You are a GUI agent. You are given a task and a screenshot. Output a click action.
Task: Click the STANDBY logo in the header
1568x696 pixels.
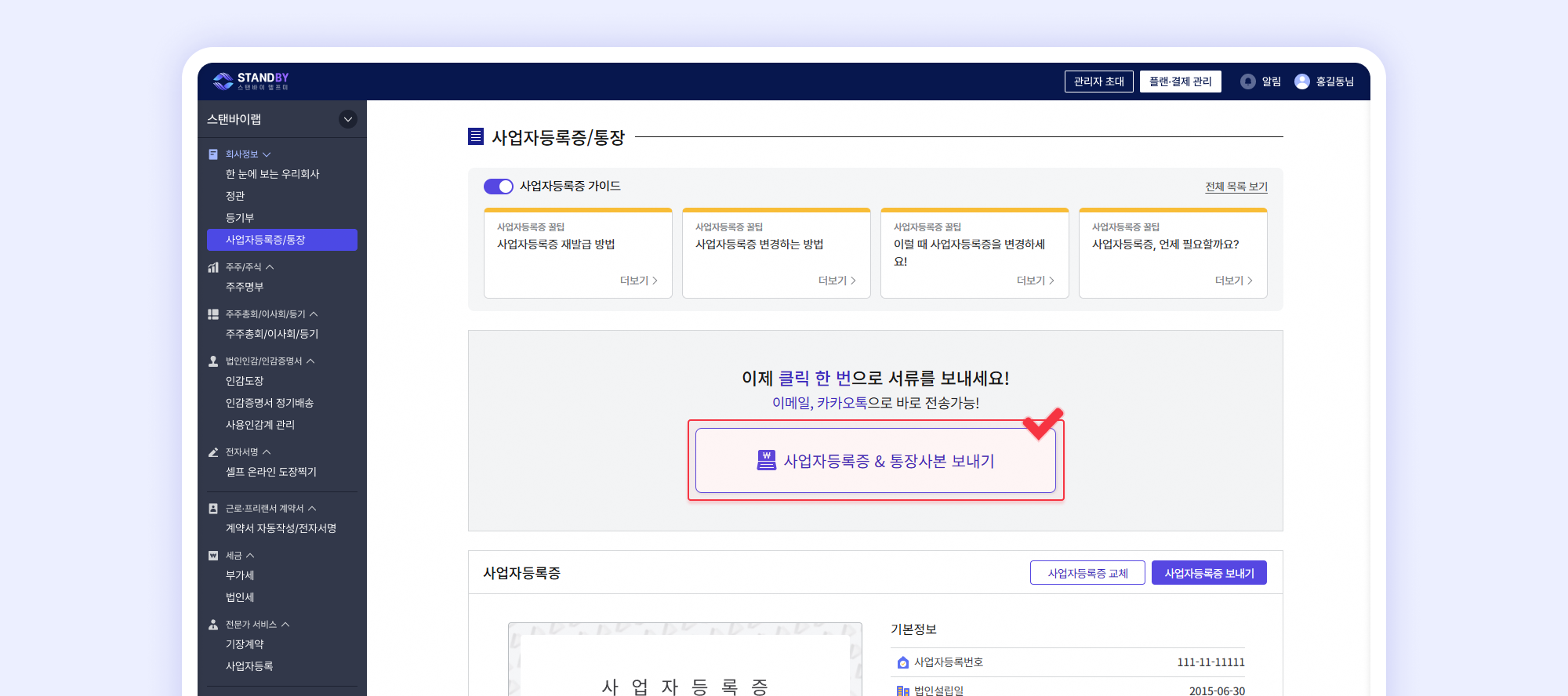[x=251, y=81]
